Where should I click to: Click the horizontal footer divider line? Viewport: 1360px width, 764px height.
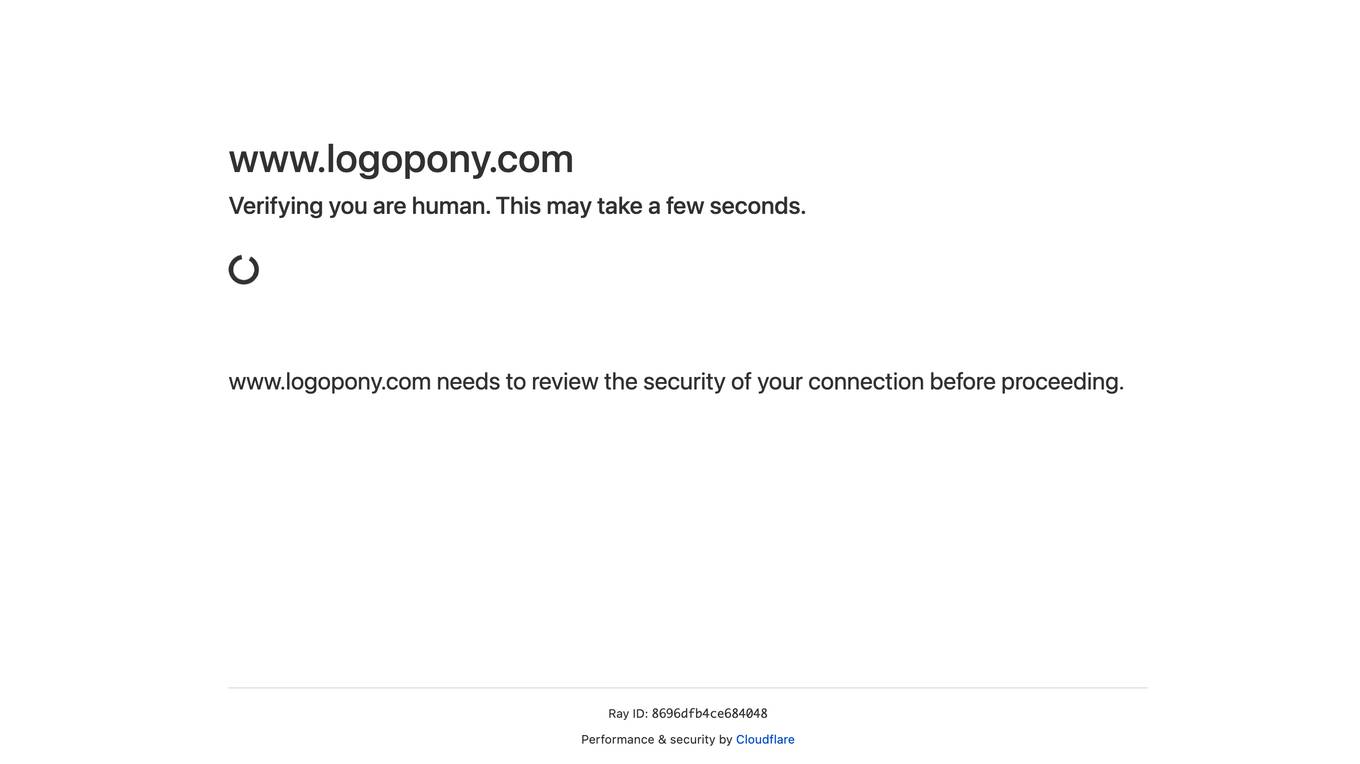coord(688,687)
